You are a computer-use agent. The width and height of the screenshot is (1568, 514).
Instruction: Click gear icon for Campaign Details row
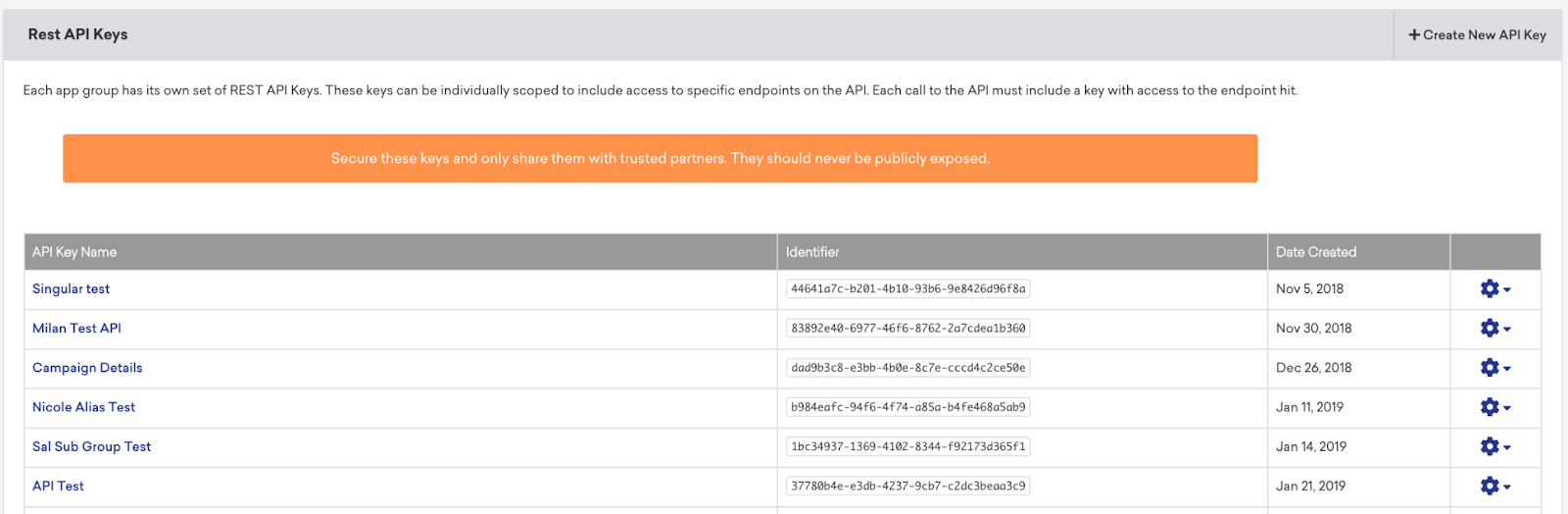1494,368
